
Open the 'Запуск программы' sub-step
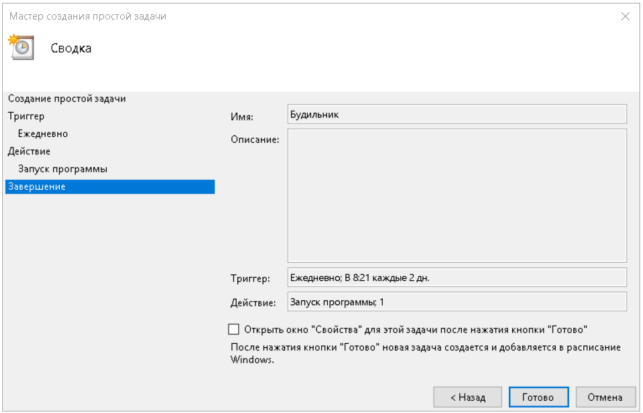coord(62,169)
